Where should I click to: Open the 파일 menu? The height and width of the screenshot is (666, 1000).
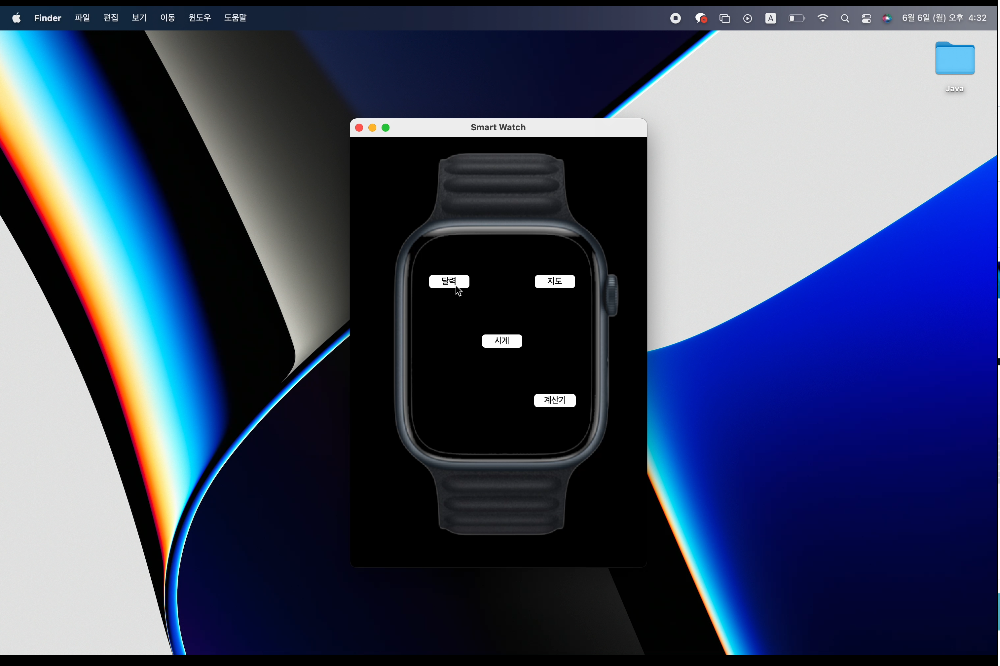coord(81,17)
